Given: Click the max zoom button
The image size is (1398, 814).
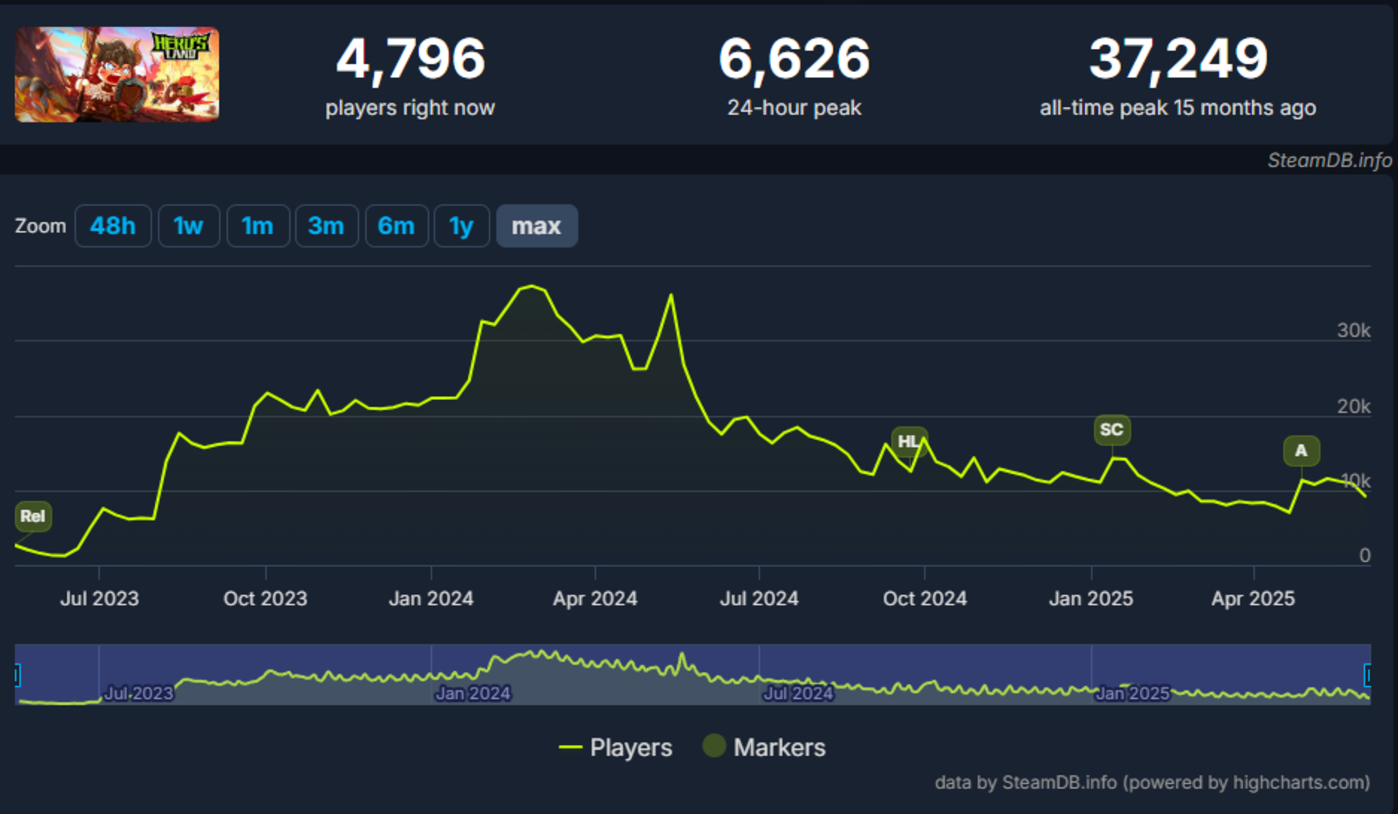Looking at the screenshot, I should pyautogui.click(x=536, y=226).
